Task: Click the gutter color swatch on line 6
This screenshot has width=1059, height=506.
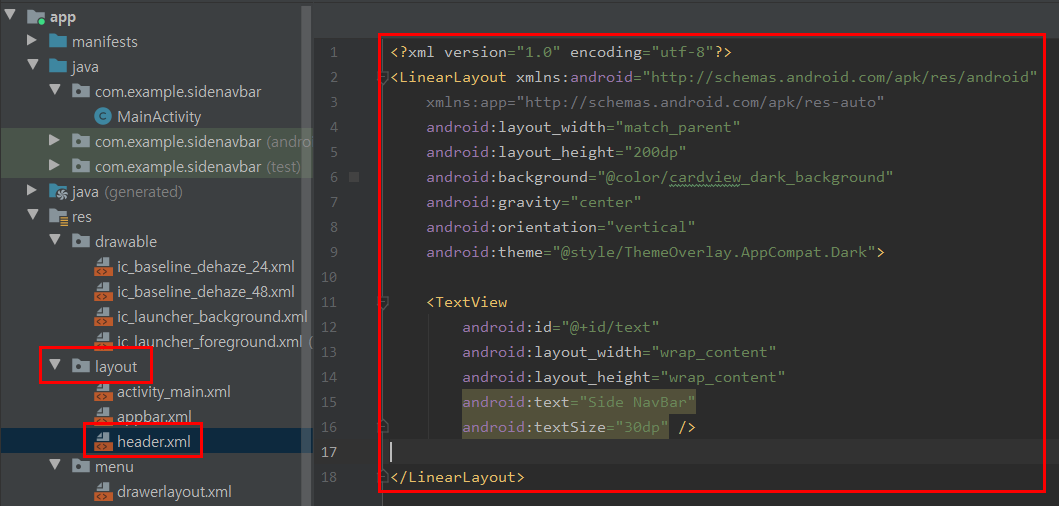Action: pos(354,177)
